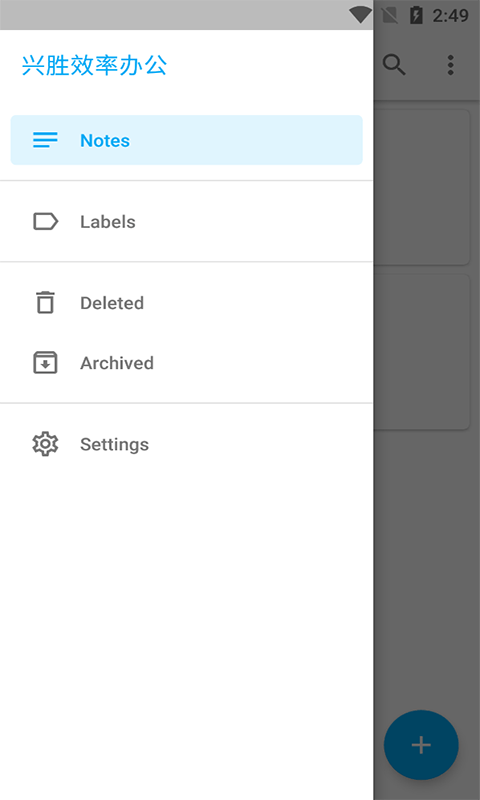This screenshot has height=800, width=480.
Task: Click the Settings gear icon
Action: pyautogui.click(x=45, y=444)
